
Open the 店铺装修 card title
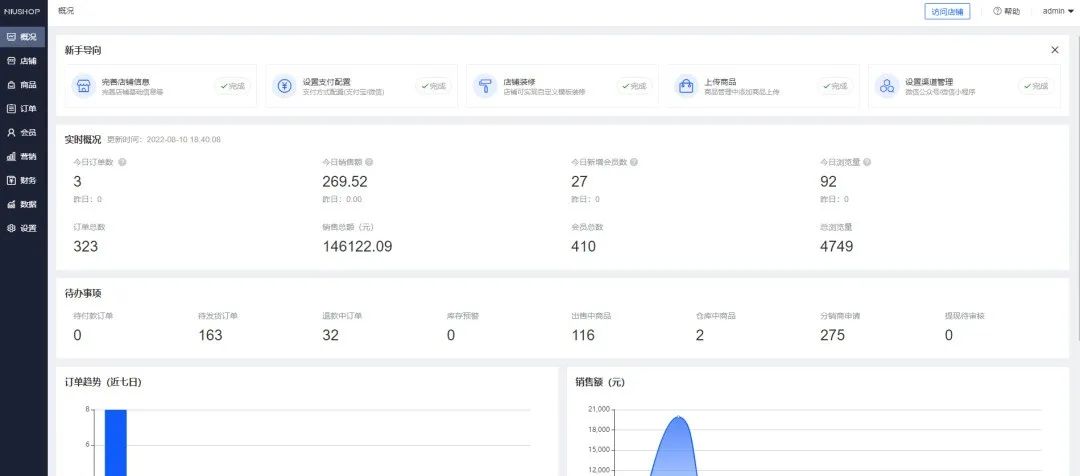(x=519, y=81)
